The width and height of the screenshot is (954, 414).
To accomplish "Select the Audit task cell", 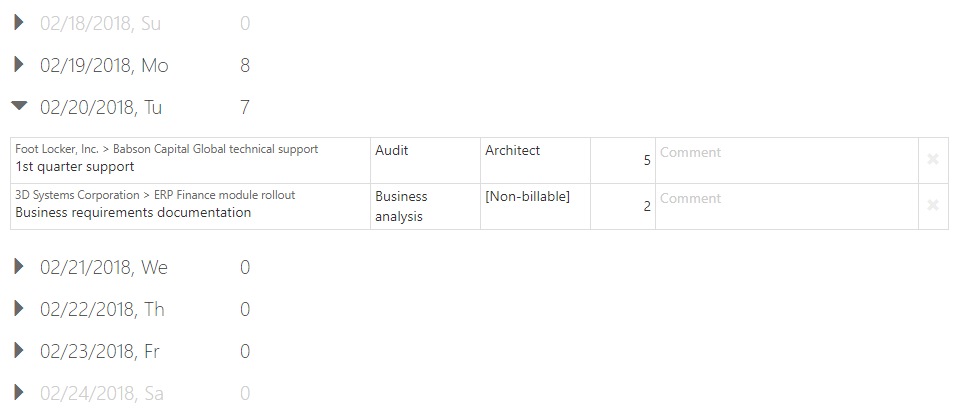I will tap(425, 160).
